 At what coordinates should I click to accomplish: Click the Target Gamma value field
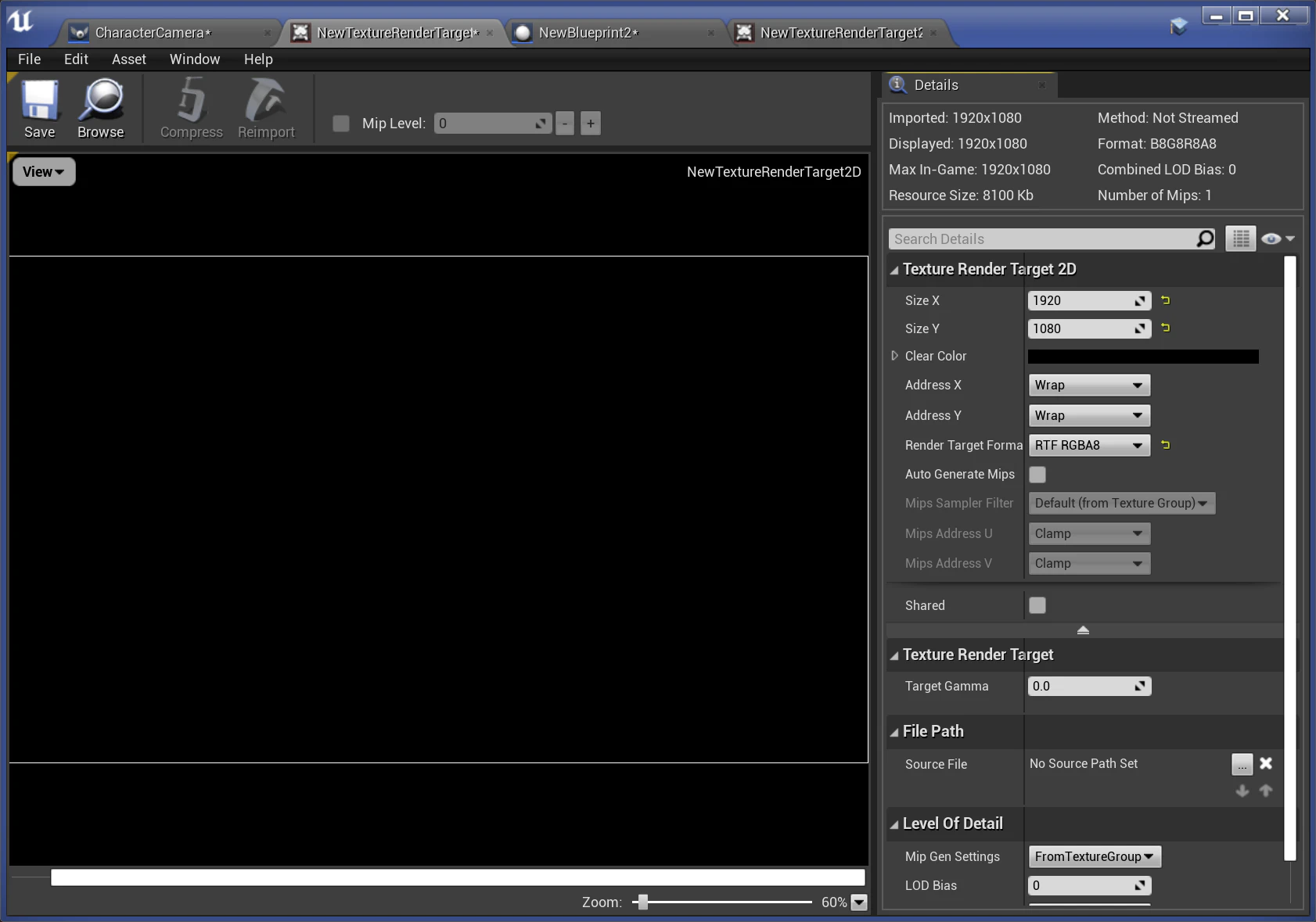tap(1089, 686)
